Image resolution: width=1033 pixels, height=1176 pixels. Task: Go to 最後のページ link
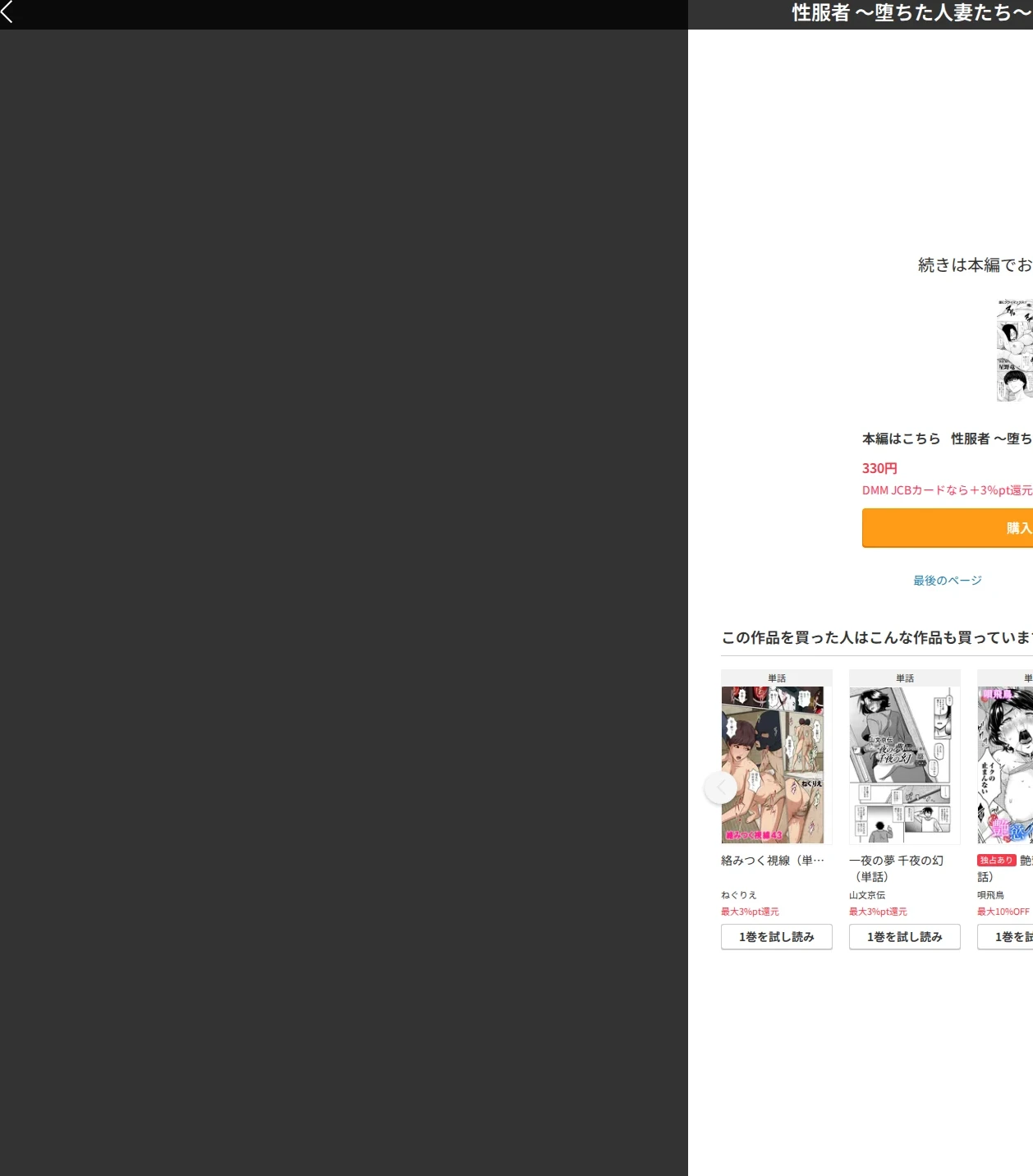tap(948, 581)
